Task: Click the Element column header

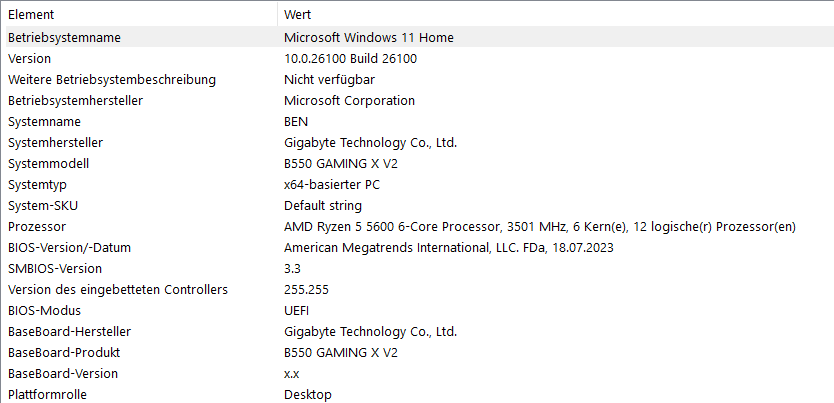Action: click(31, 15)
